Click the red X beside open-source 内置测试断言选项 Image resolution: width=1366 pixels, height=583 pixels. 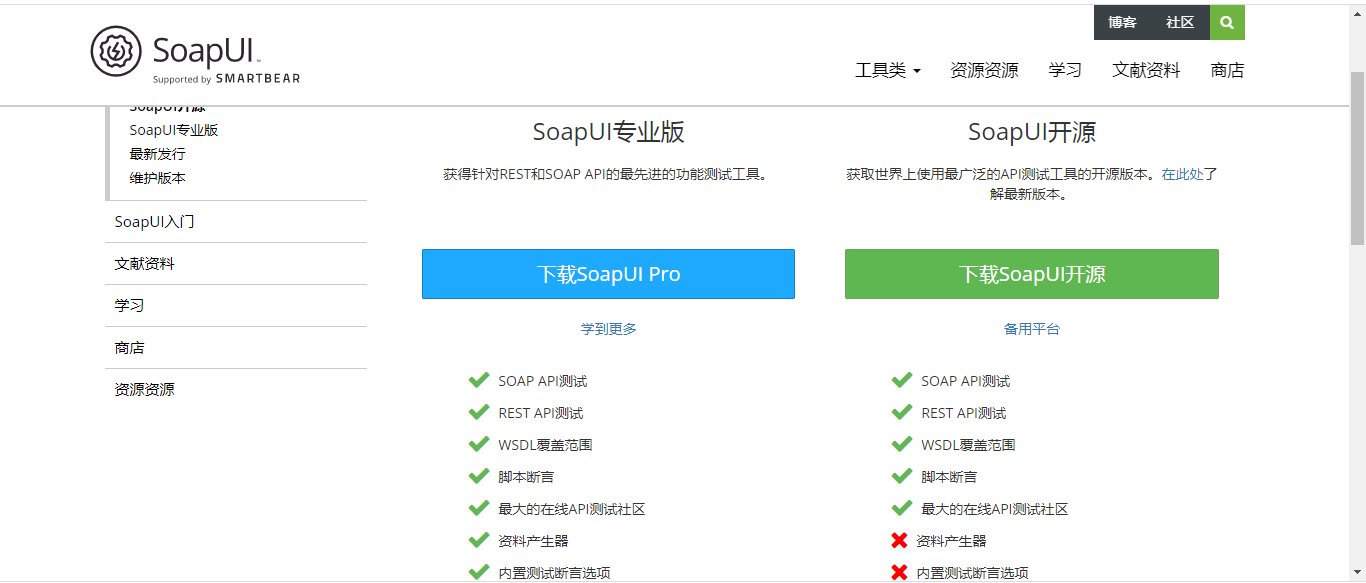point(899,573)
